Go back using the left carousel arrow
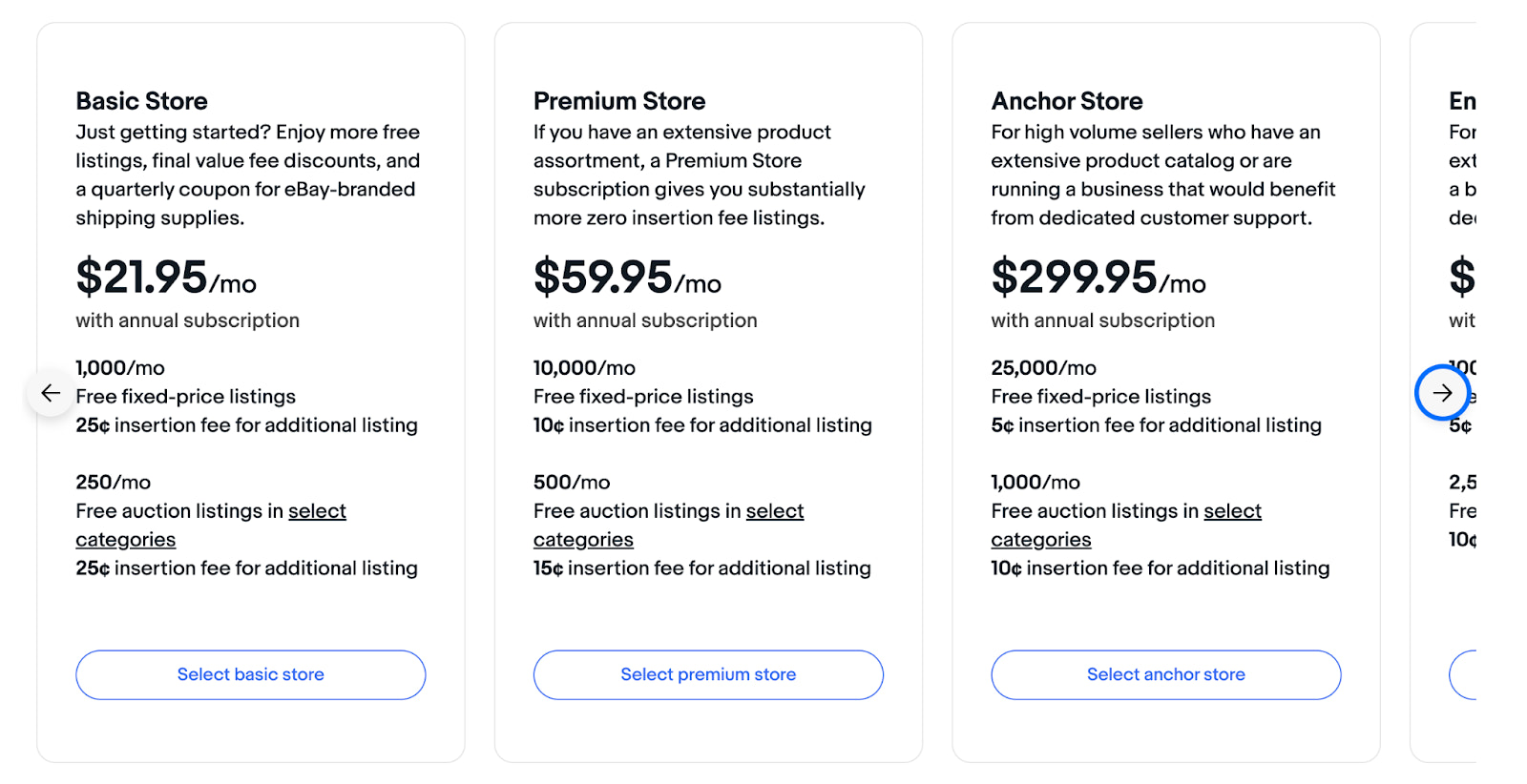Image resolution: width=1527 pixels, height=784 pixels. 50,392
